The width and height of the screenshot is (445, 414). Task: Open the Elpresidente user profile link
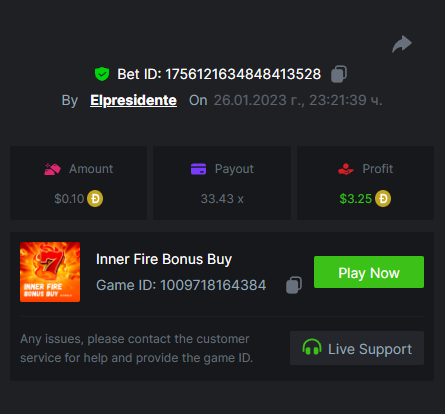[x=133, y=100]
